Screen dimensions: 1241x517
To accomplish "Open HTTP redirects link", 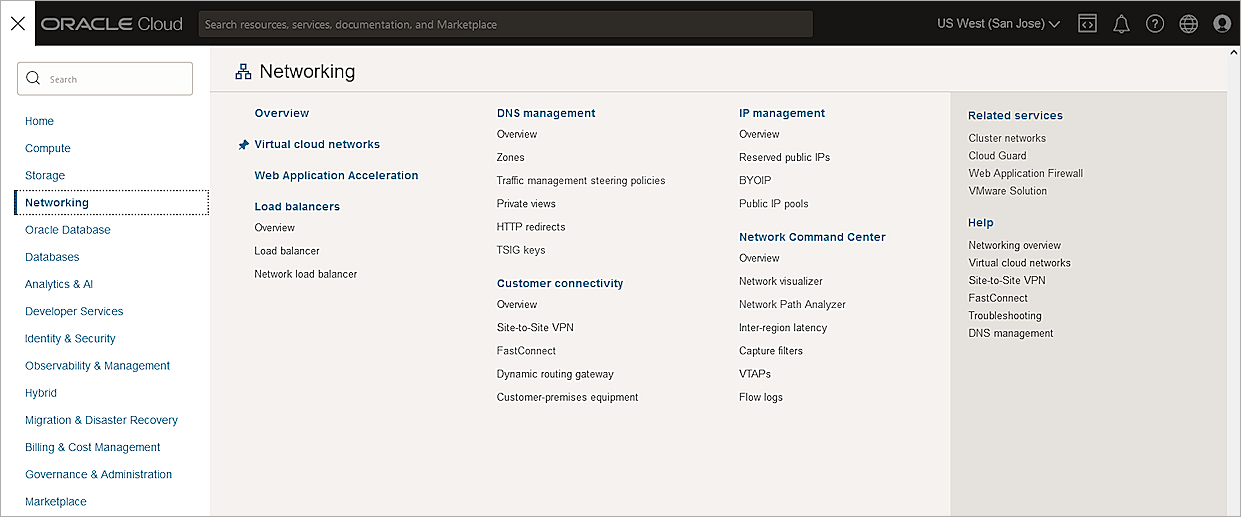I will pyautogui.click(x=531, y=226).
